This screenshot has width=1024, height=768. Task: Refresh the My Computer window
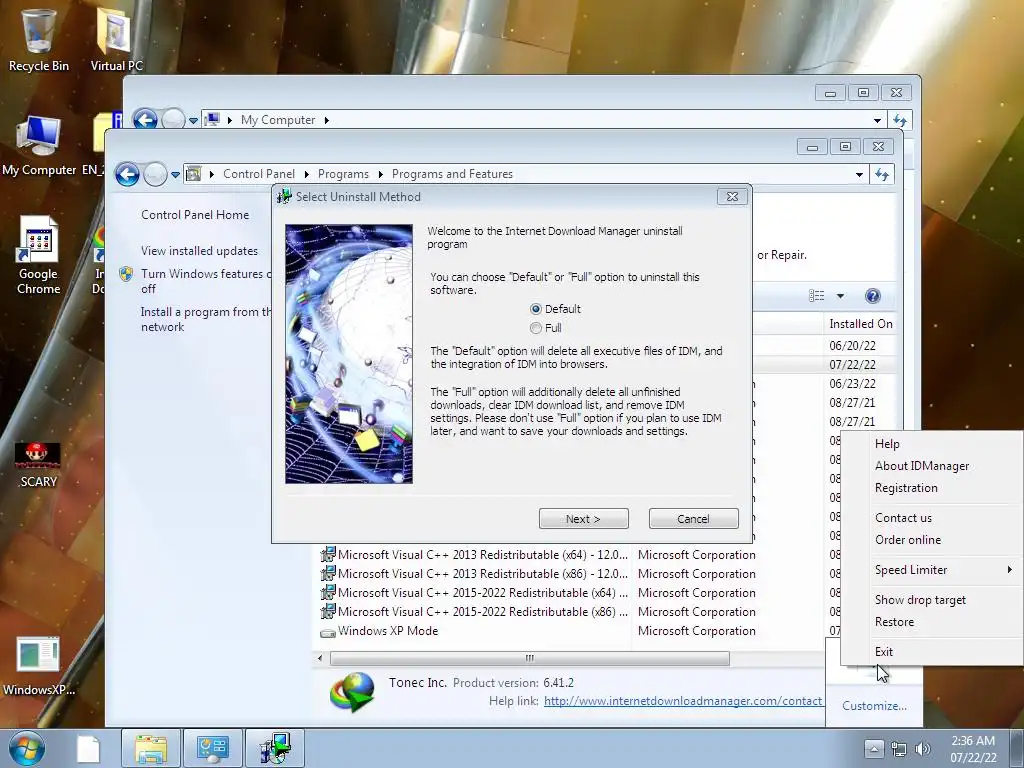click(900, 120)
